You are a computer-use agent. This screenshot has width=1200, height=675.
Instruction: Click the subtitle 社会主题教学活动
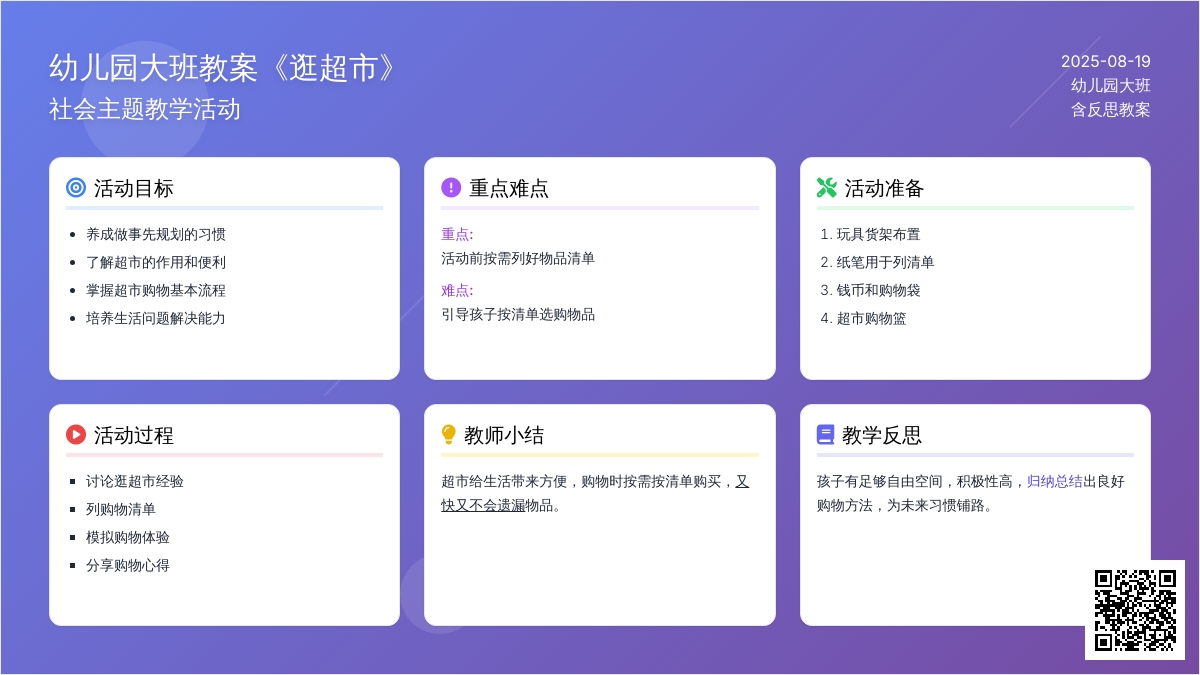(145, 109)
